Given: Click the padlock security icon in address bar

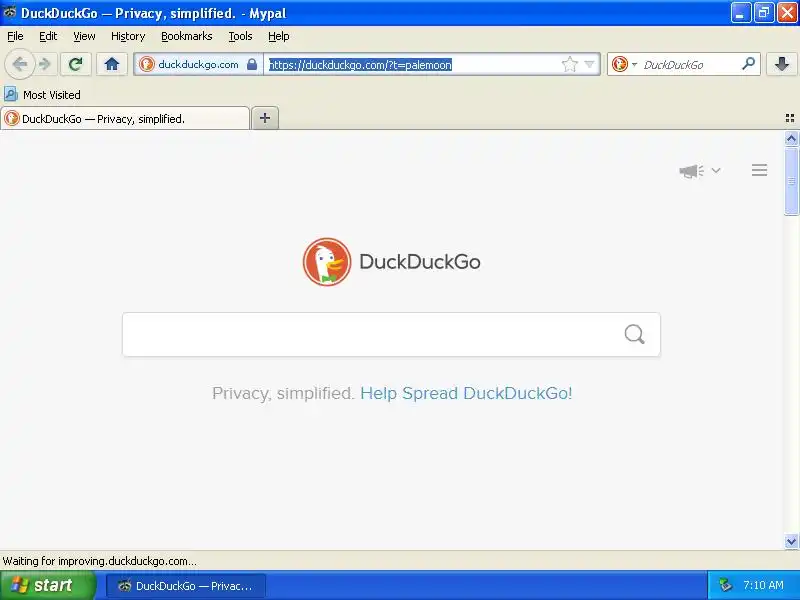Looking at the screenshot, I should pyautogui.click(x=252, y=64).
